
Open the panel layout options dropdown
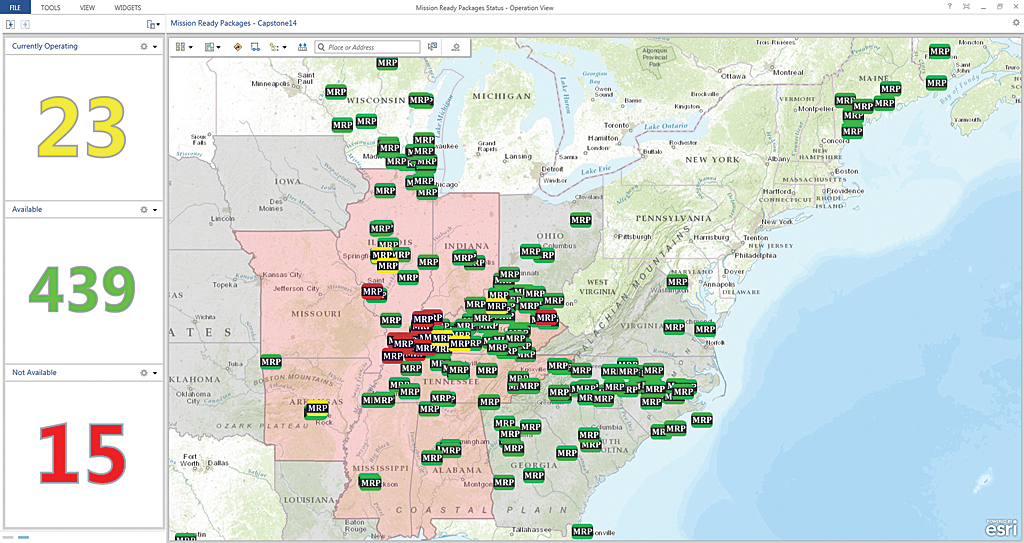coord(153,24)
